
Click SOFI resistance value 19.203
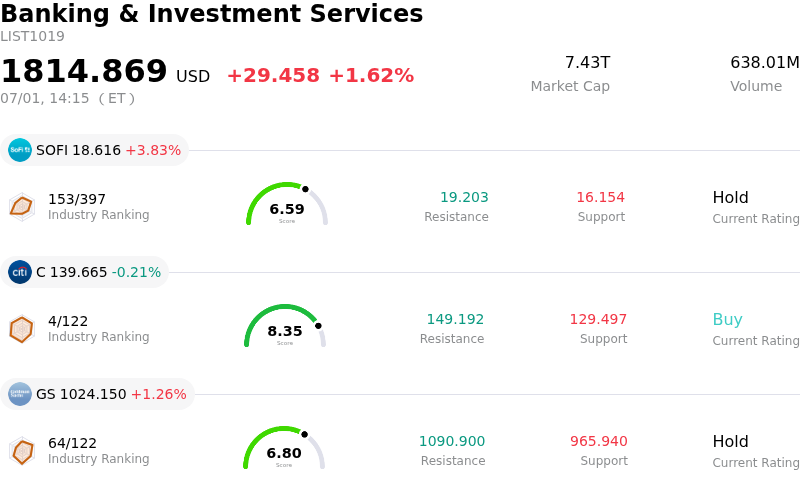464,197
